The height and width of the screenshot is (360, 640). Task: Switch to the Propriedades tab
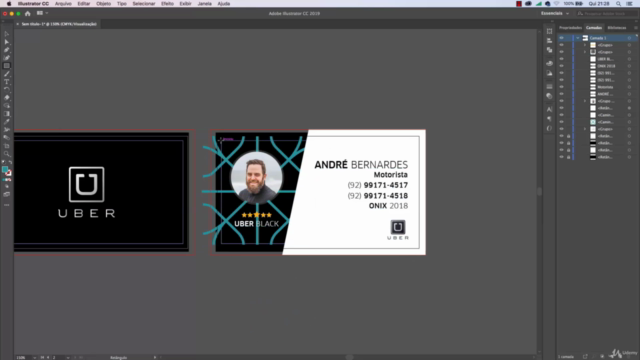tap(570, 28)
